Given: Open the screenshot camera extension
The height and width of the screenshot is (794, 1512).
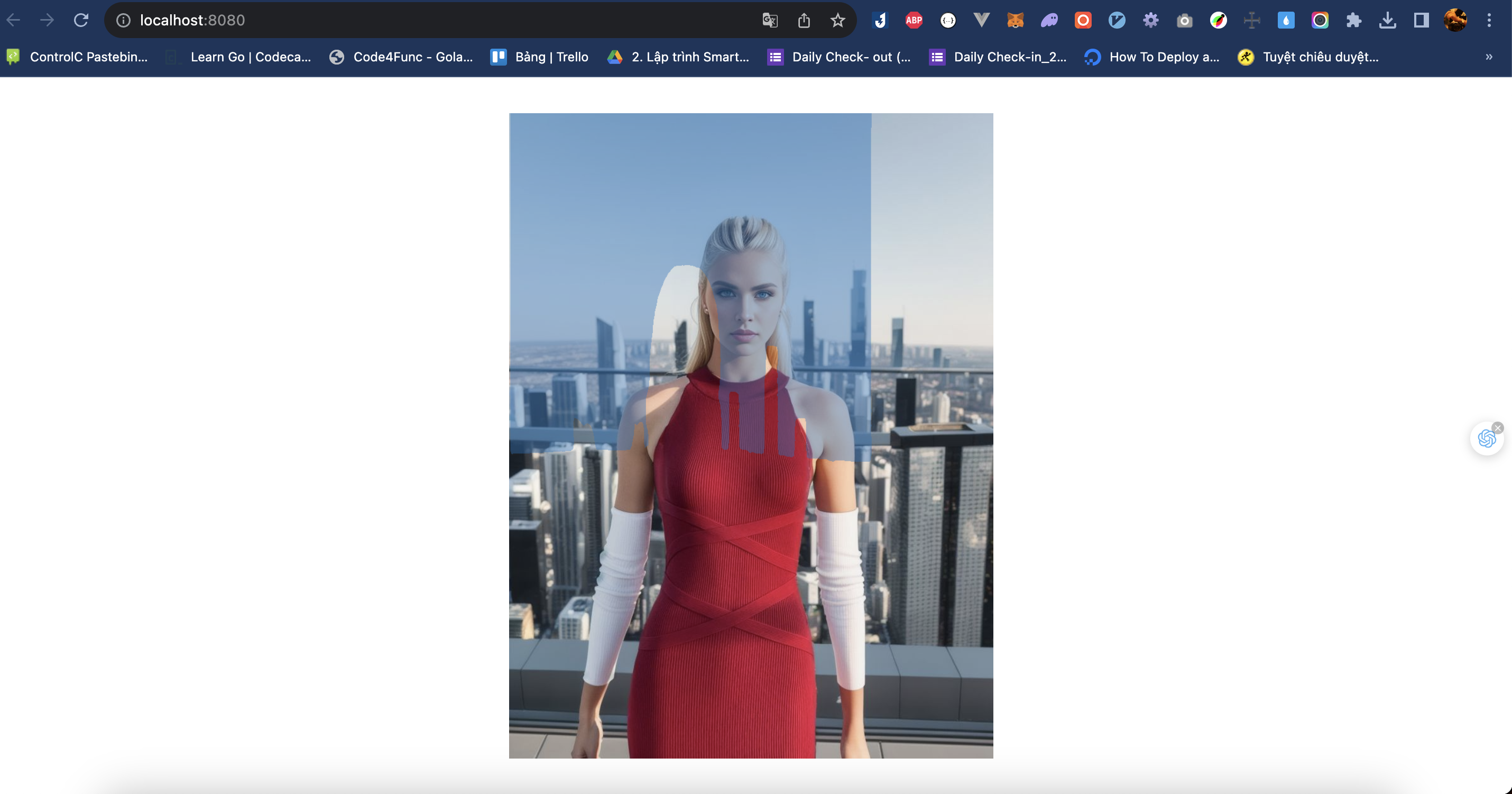Looking at the screenshot, I should click(x=1184, y=20).
